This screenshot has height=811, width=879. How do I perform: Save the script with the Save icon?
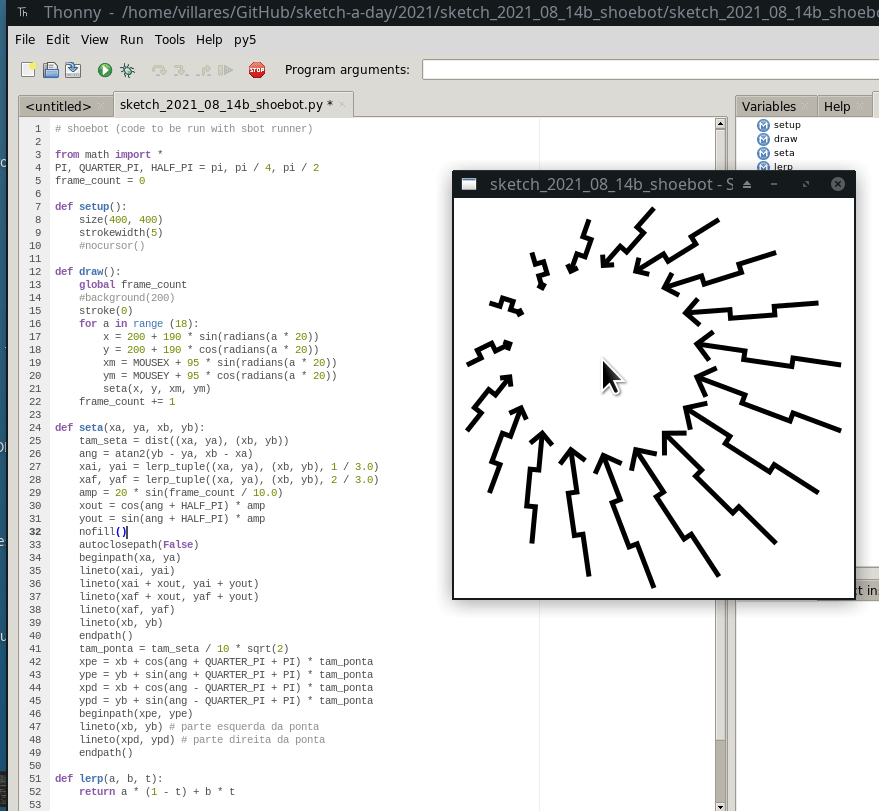tap(73, 70)
